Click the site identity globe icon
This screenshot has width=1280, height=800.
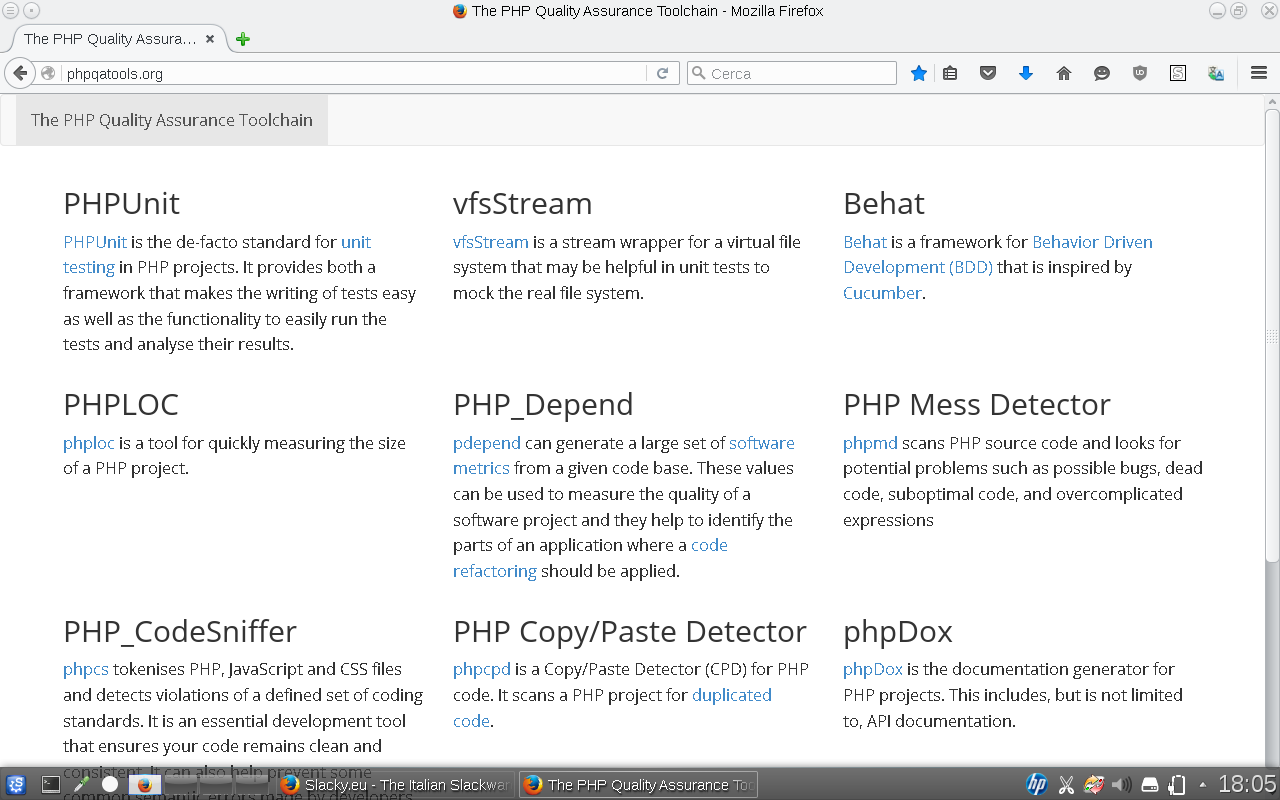pyautogui.click(x=48, y=73)
